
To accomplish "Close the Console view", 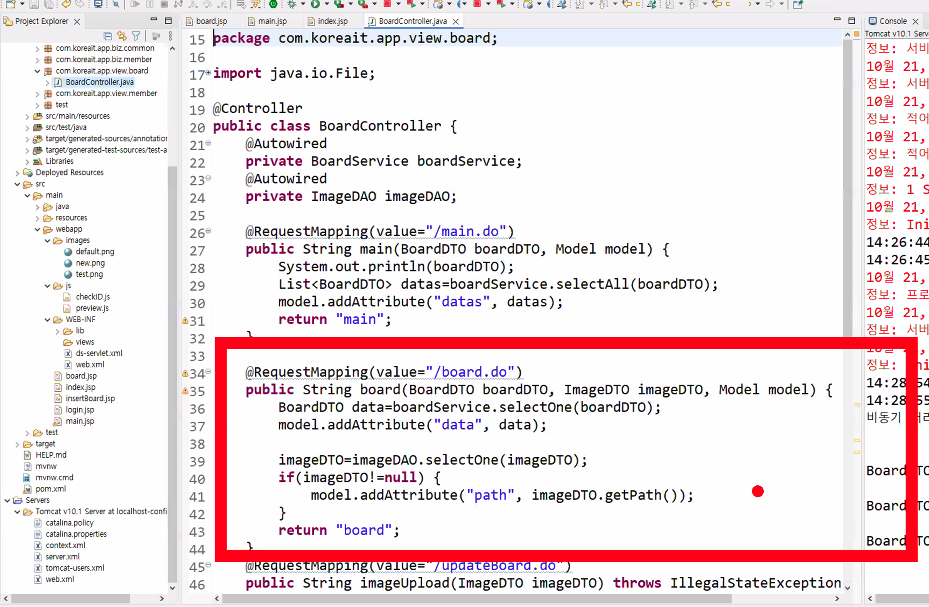I will click(x=915, y=21).
